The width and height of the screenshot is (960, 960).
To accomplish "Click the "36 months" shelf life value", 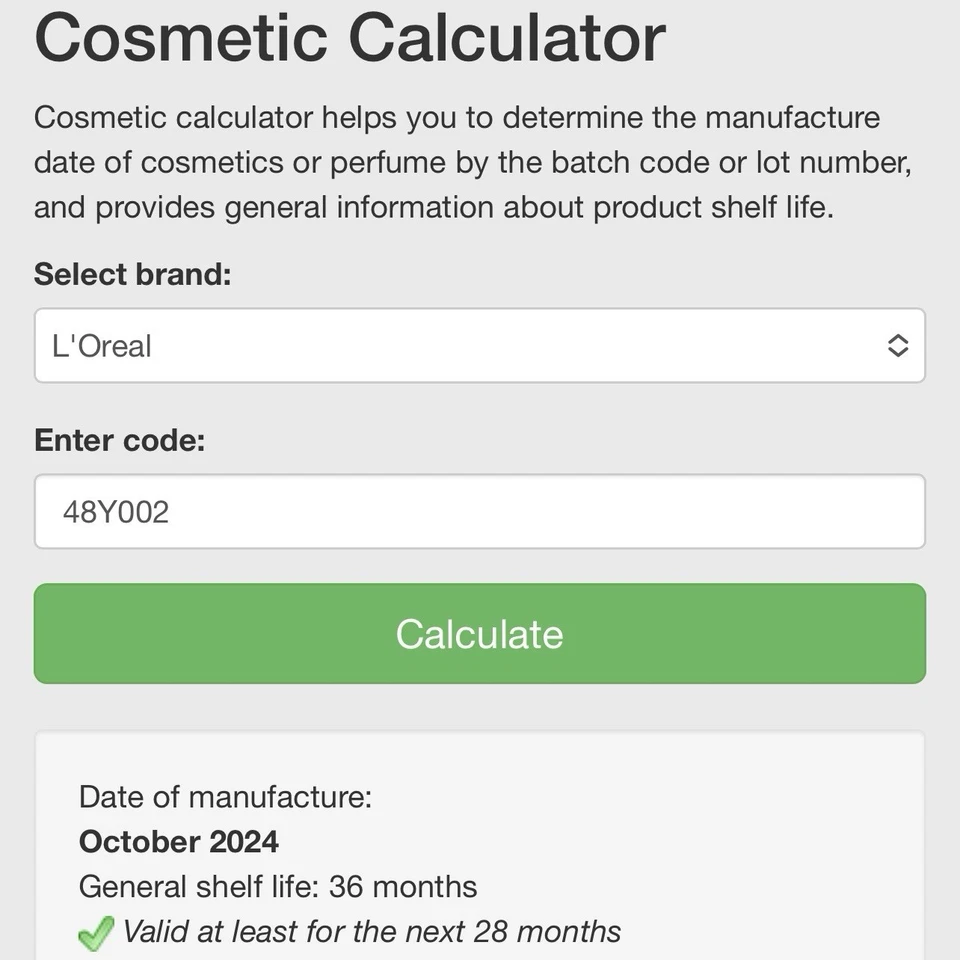I will point(403,887).
